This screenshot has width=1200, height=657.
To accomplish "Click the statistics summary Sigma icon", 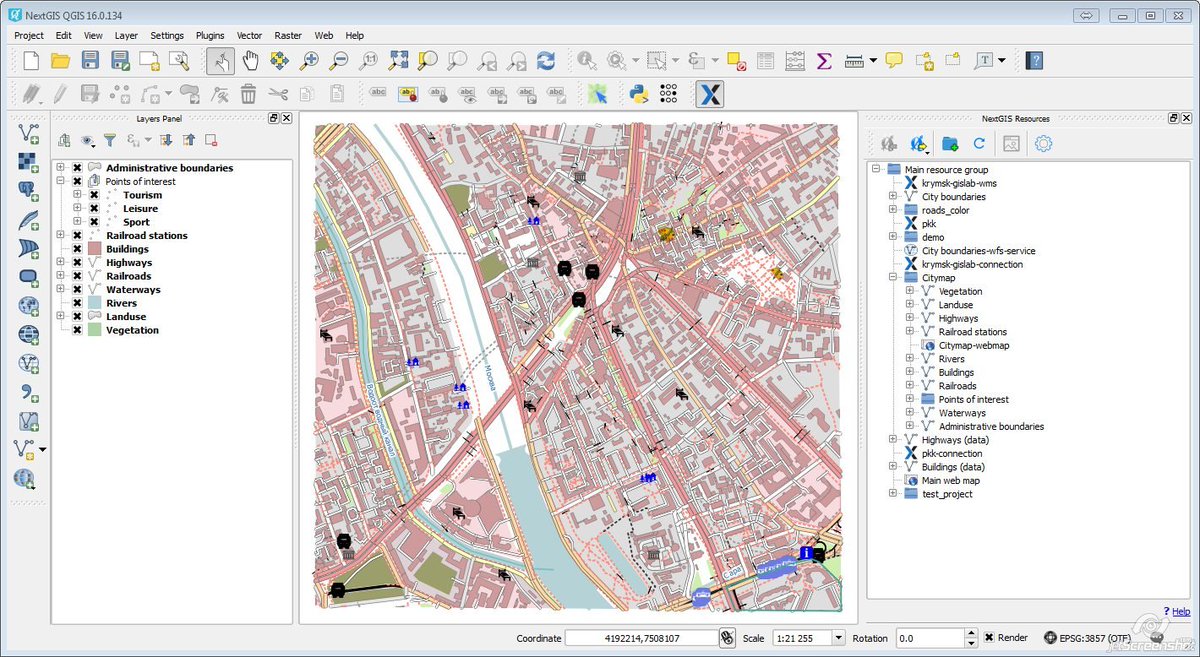I will [x=823, y=60].
